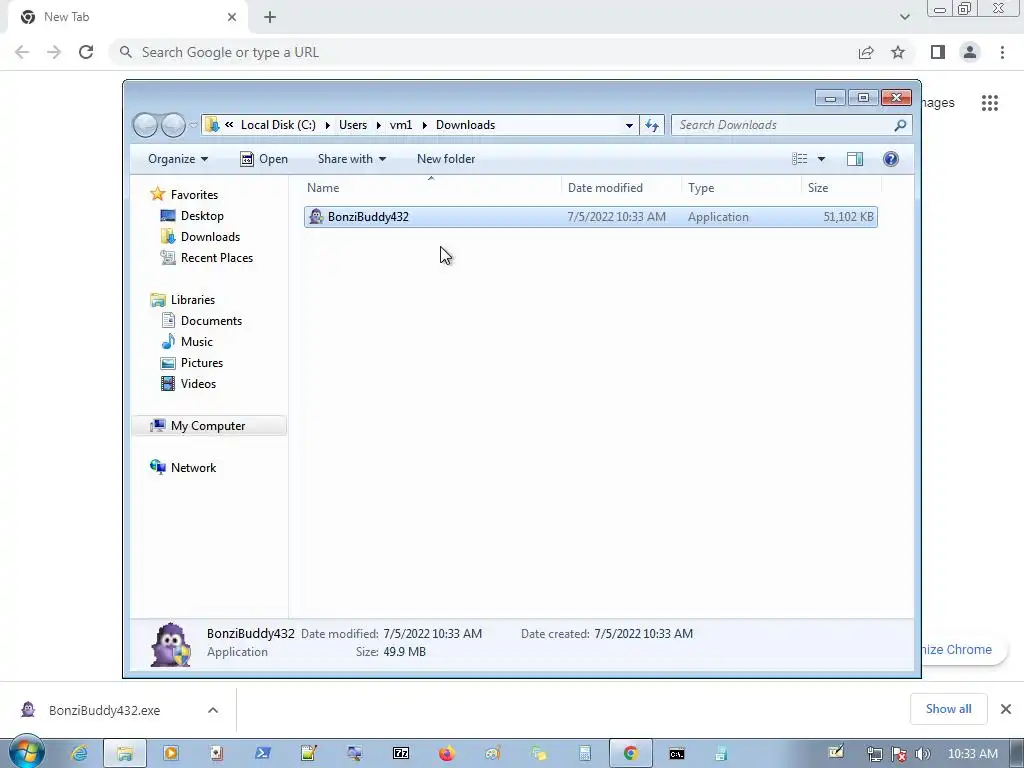The image size is (1024, 768).
Task: Select the New Tab tab
Action: 129,17
